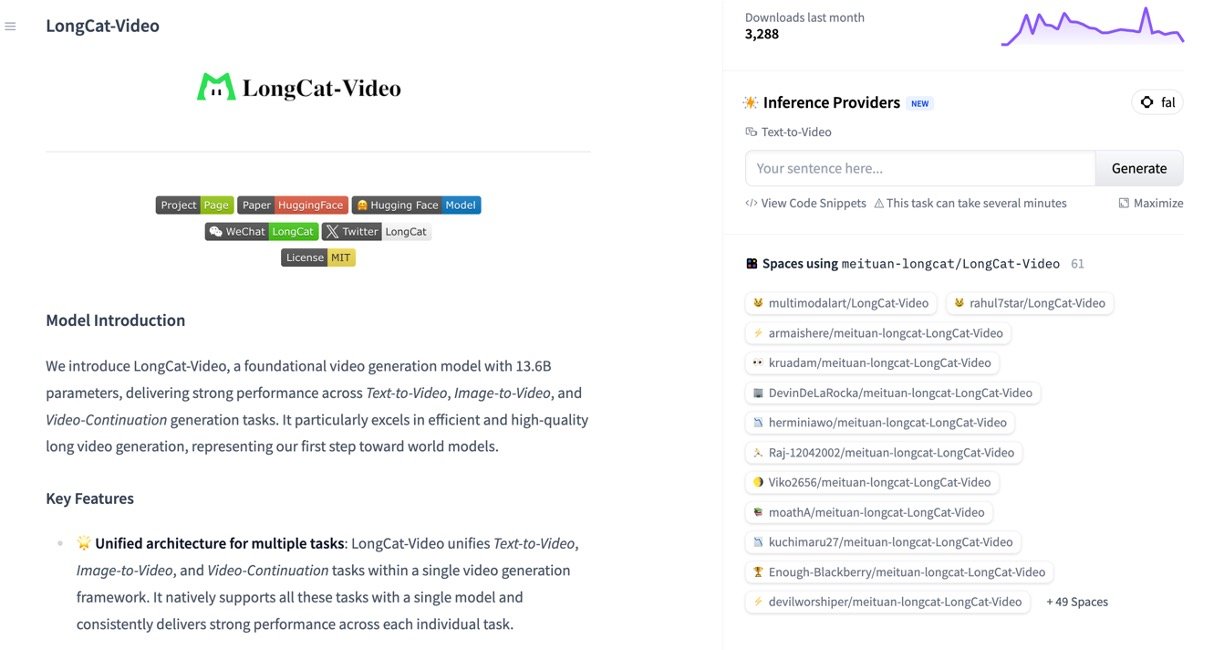Open the Twitter LongCat badge
The height and width of the screenshot is (650, 1224).
click(376, 231)
